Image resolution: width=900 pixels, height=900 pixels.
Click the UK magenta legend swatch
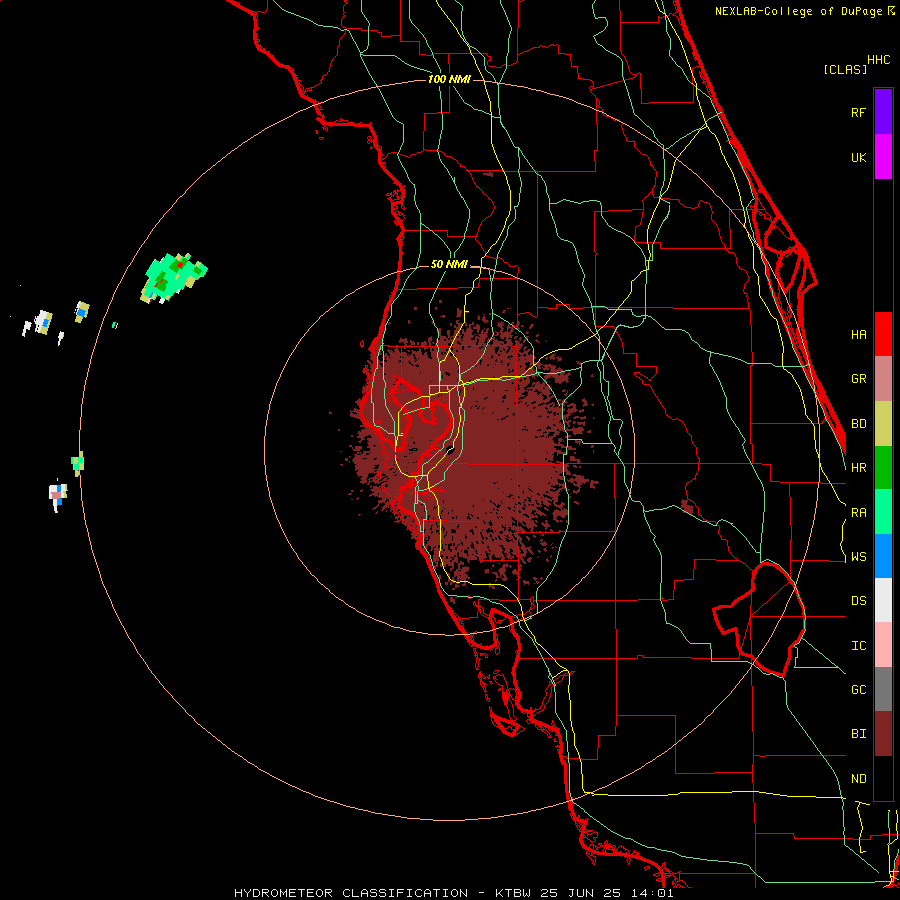pos(883,157)
